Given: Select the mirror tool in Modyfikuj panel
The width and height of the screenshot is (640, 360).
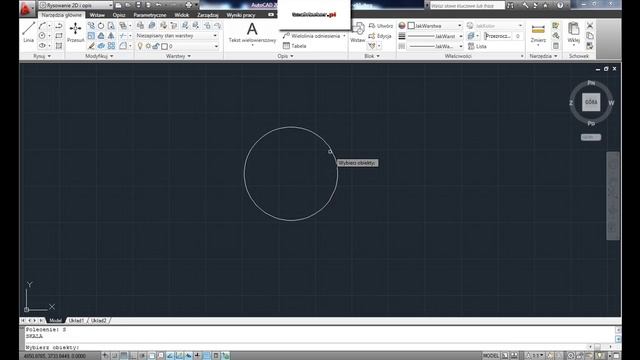Looking at the screenshot, I should pos(111,36).
